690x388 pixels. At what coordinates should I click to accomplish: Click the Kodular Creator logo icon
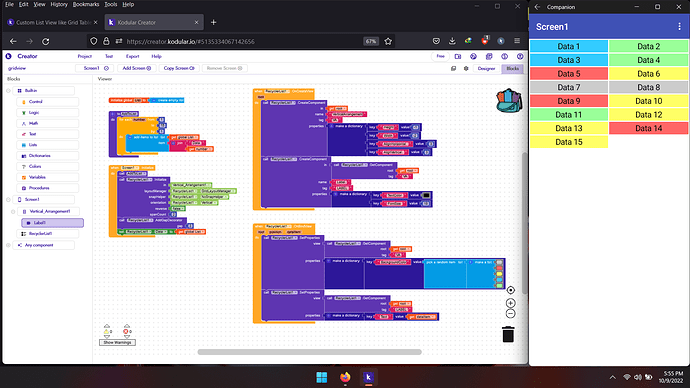pyautogui.click(x=8, y=56)
